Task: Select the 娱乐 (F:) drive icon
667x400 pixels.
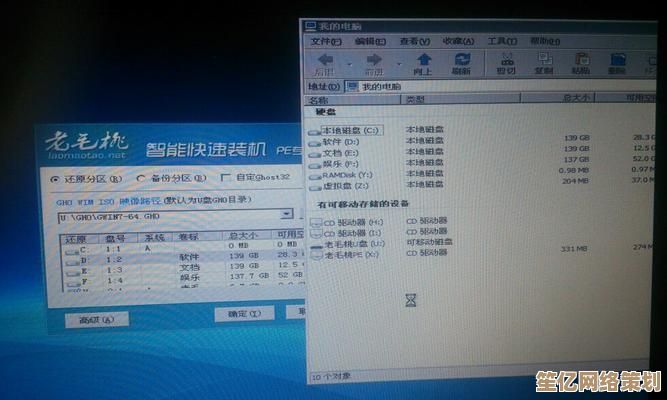Action: click(x=315, y=166)
